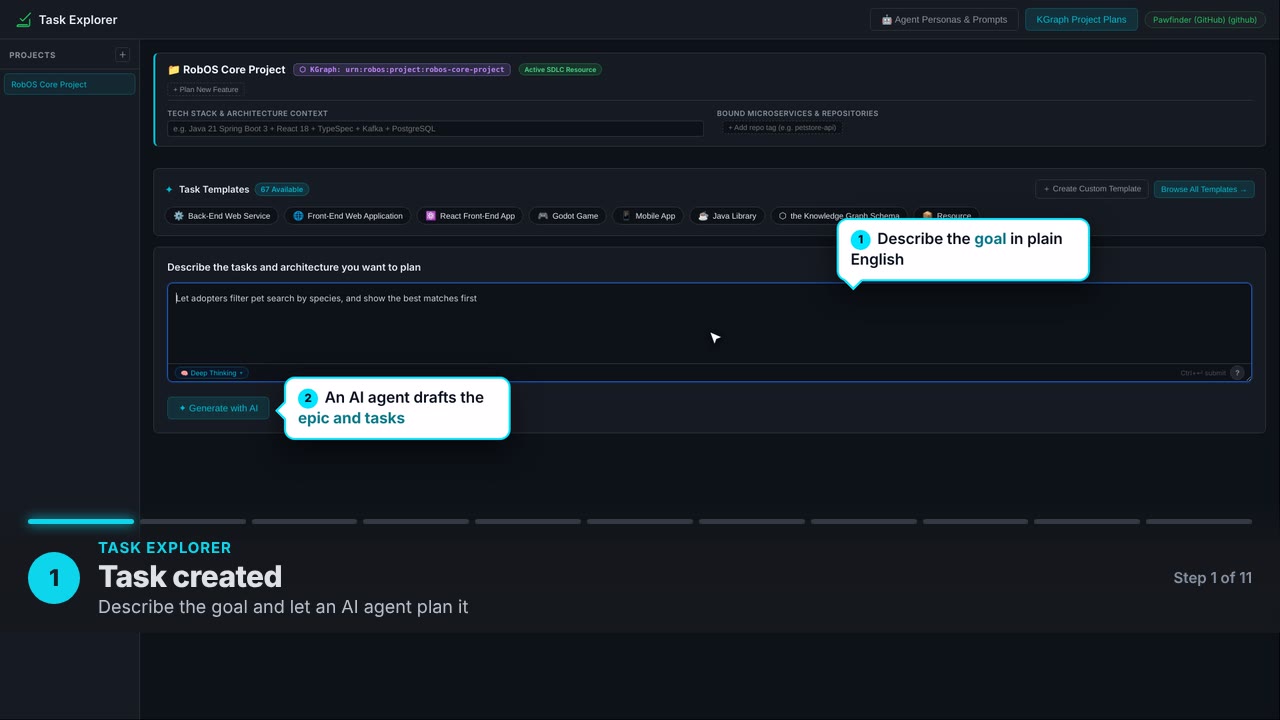Viewport: 1280px width, 720px height.
Task: Select the RobOS Core Project in the sidebar
Action: pos(69,85)
